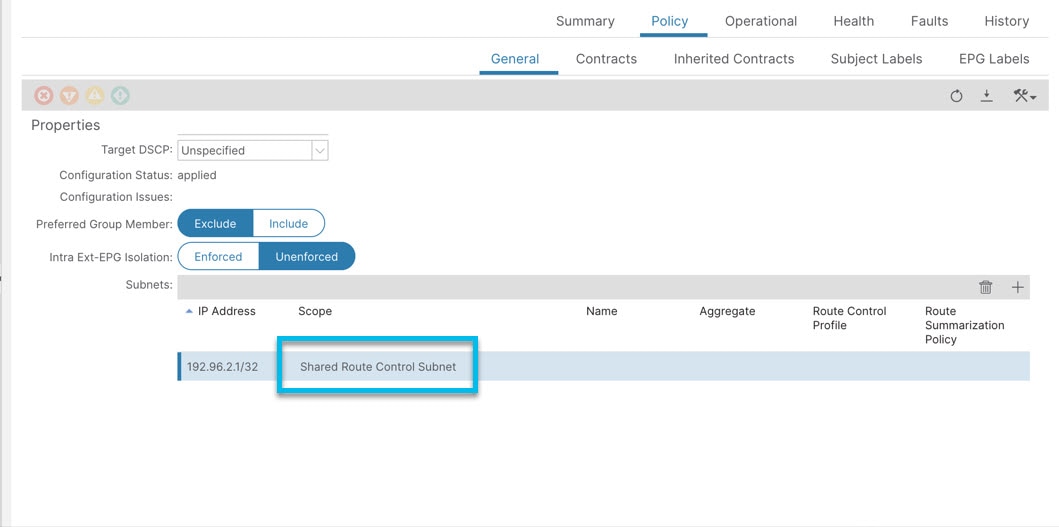1059x527 pixels.
Task: Select Unenforced for Intra Ext-EPG Isolation
Action: pyautogui.click(x=307, y=257)
